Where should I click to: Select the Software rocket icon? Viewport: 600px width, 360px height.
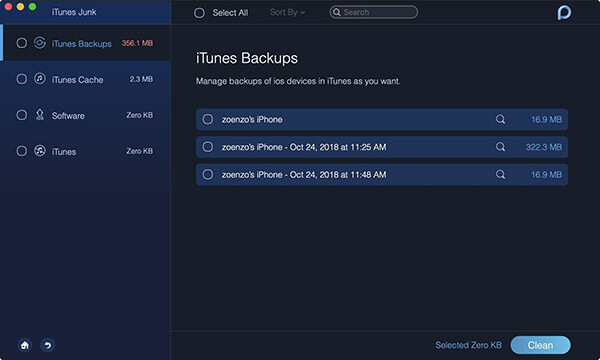40,115
